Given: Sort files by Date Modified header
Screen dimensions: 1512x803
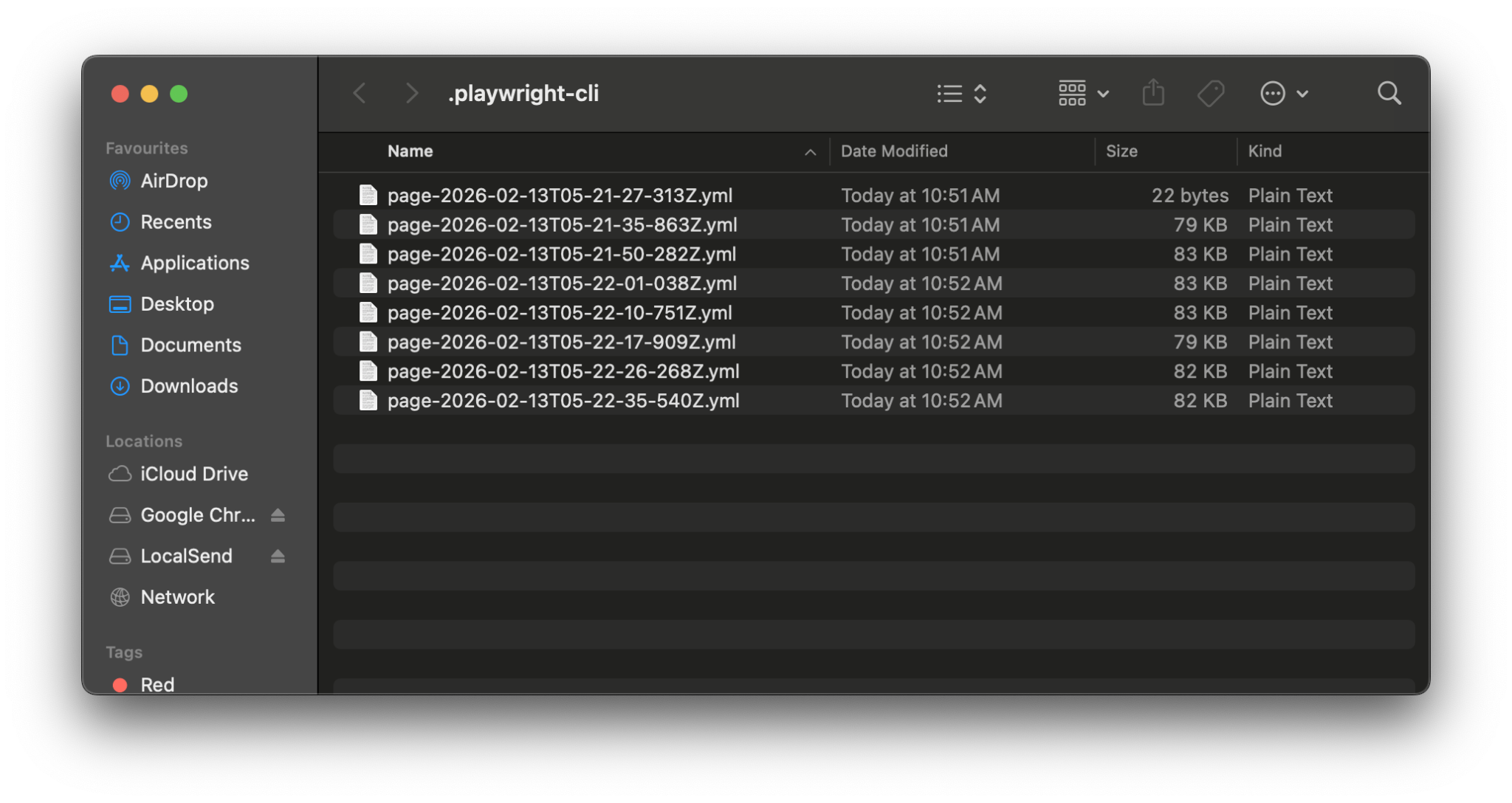Looking at the screenshot, I should click(894, 151).
